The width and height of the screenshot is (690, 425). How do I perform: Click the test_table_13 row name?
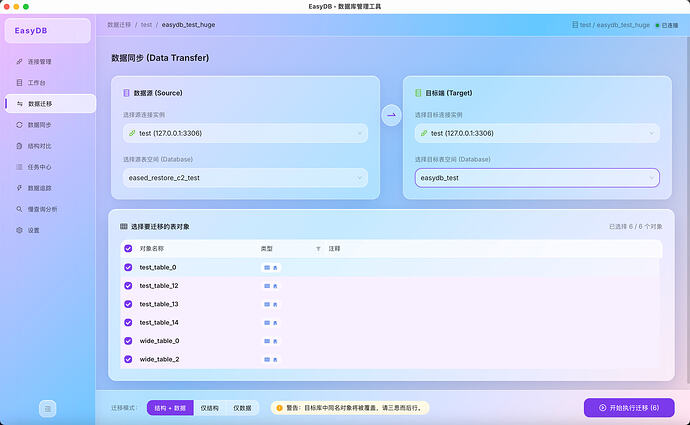click(x=159, y=304)
